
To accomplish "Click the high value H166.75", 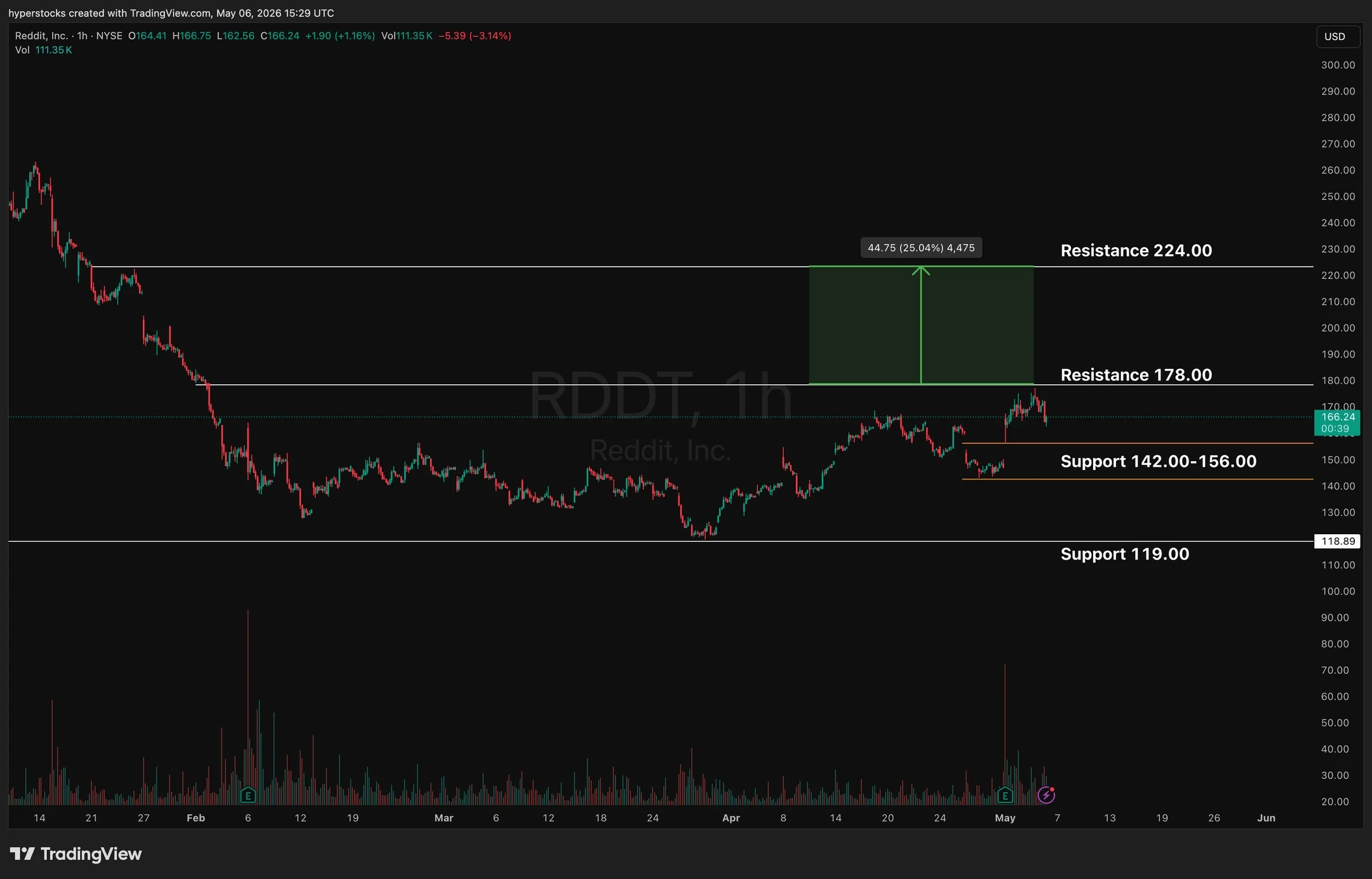I will point(192,36).
